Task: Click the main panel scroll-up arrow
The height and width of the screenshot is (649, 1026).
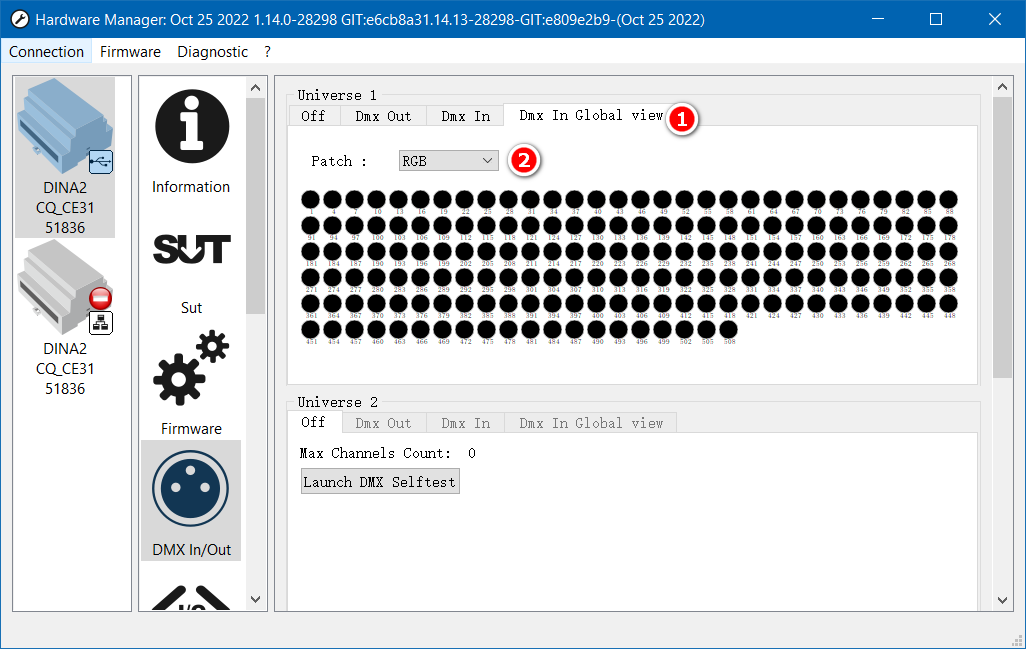Action: pyautogui.click(x=1003, y=86)
